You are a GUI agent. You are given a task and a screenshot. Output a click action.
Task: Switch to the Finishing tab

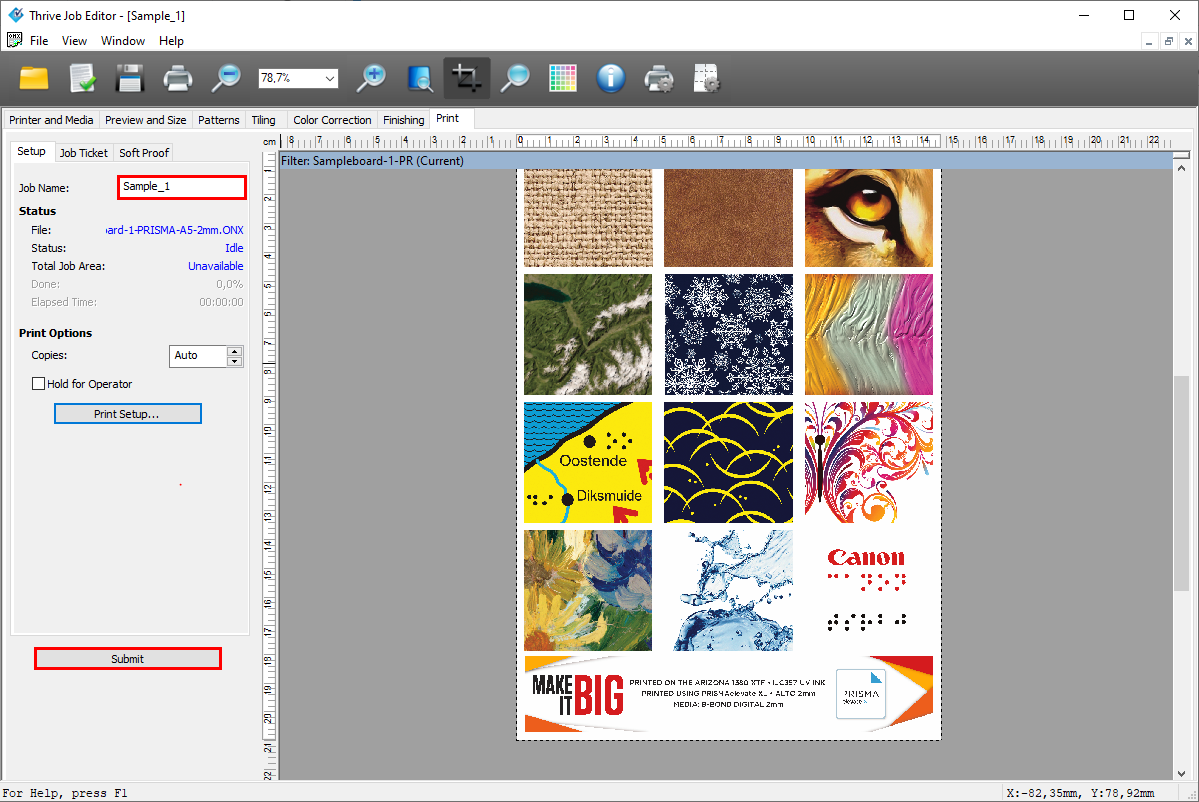404,120
